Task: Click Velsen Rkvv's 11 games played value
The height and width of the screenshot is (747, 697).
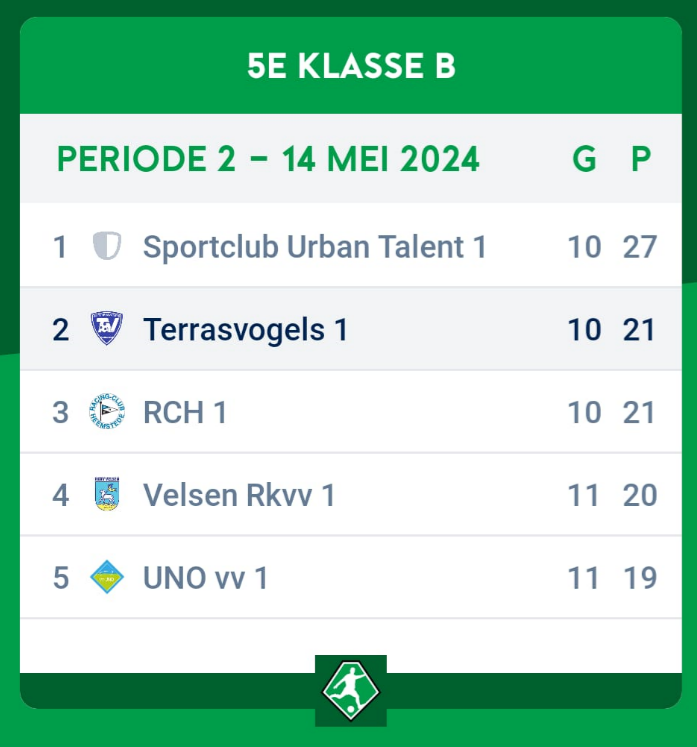Action: (x=584, y=494)
